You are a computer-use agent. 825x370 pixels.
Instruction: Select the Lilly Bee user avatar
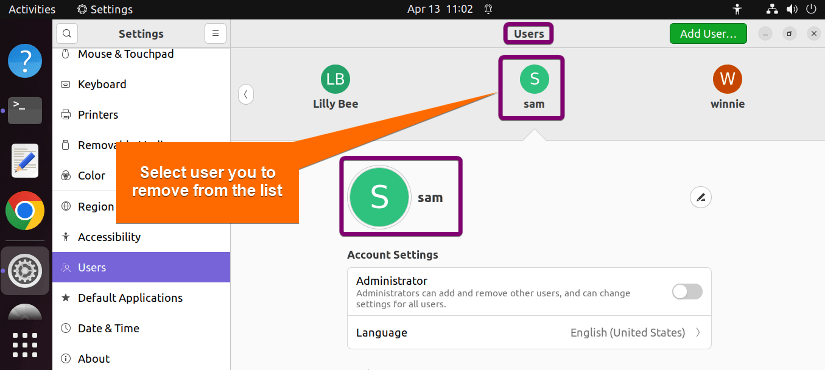(335, 79)
